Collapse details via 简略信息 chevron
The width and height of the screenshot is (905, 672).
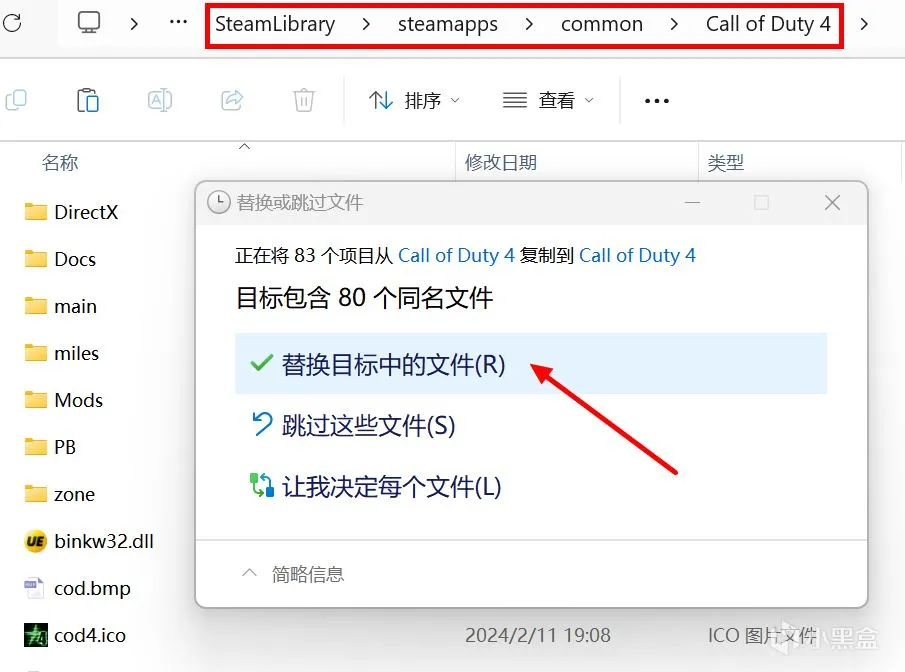(249, 573)
